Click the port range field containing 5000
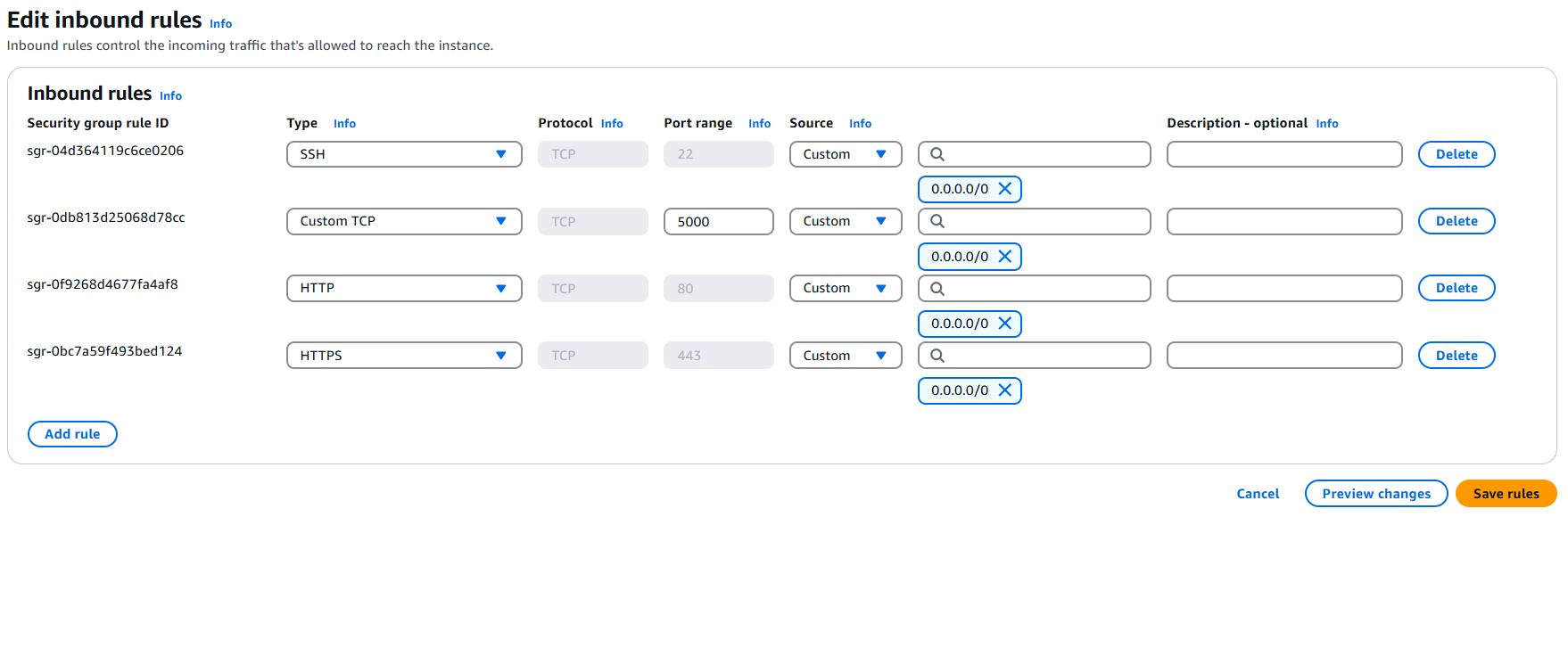Image resolution: width=1568 pixels, height=648 pixels. point(718,221)
